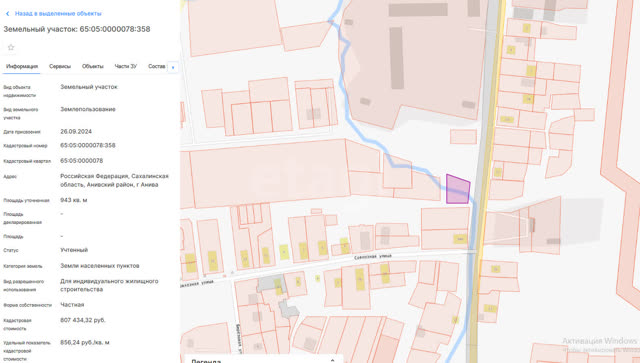
Task: Switch to the Сервисы tab
Action: [x=60, y=66]
